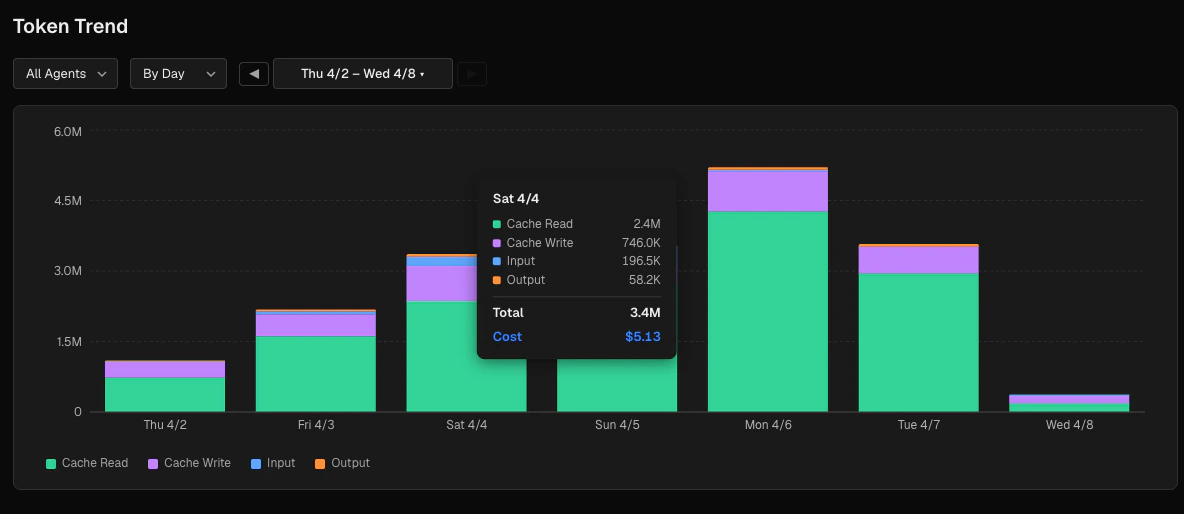Click the 58.2K Output tooltip value
This screenshot has width=1184, height=514.
coord(643,280)
